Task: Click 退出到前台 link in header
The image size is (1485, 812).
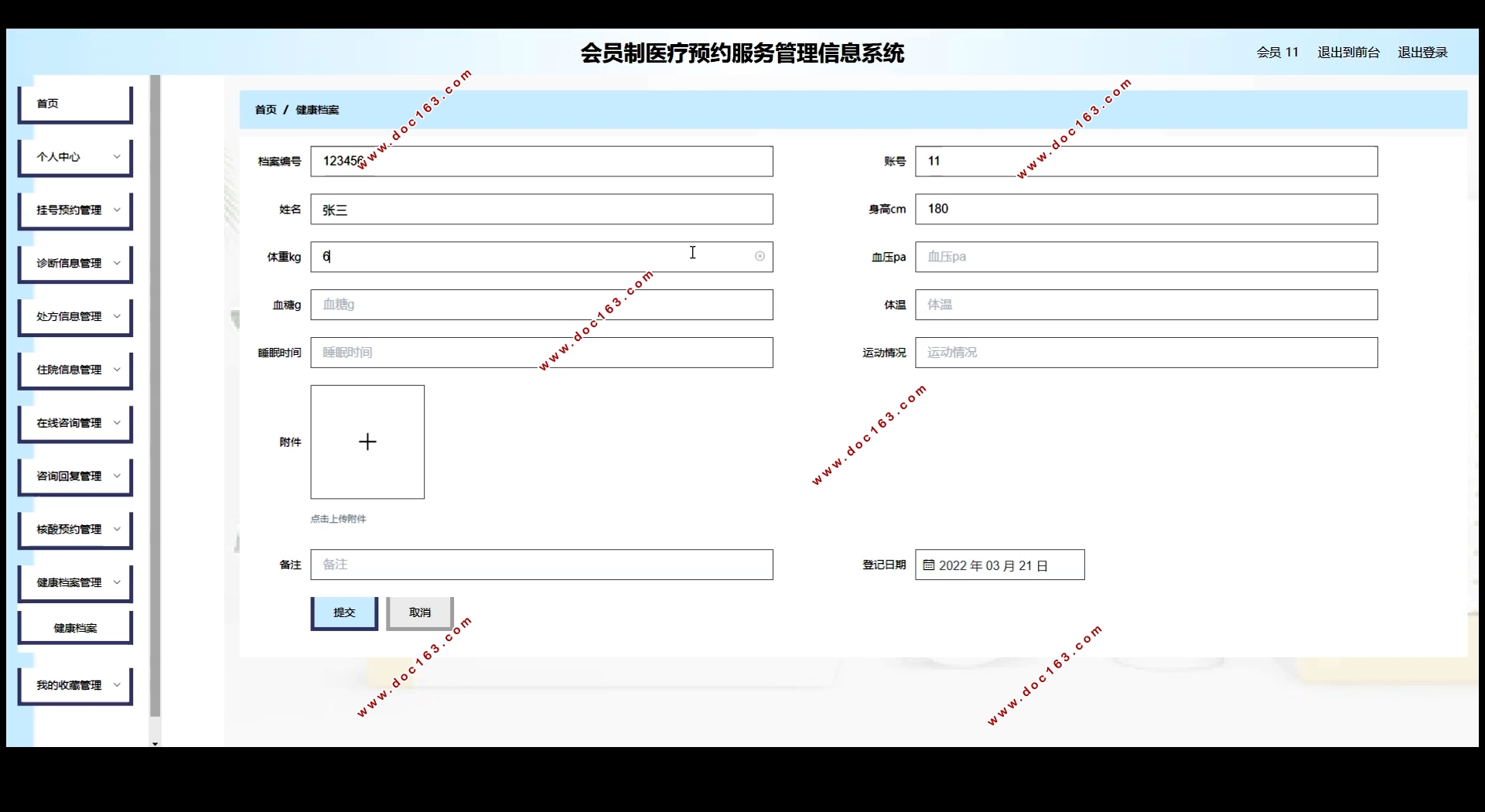Action: 1349,52
